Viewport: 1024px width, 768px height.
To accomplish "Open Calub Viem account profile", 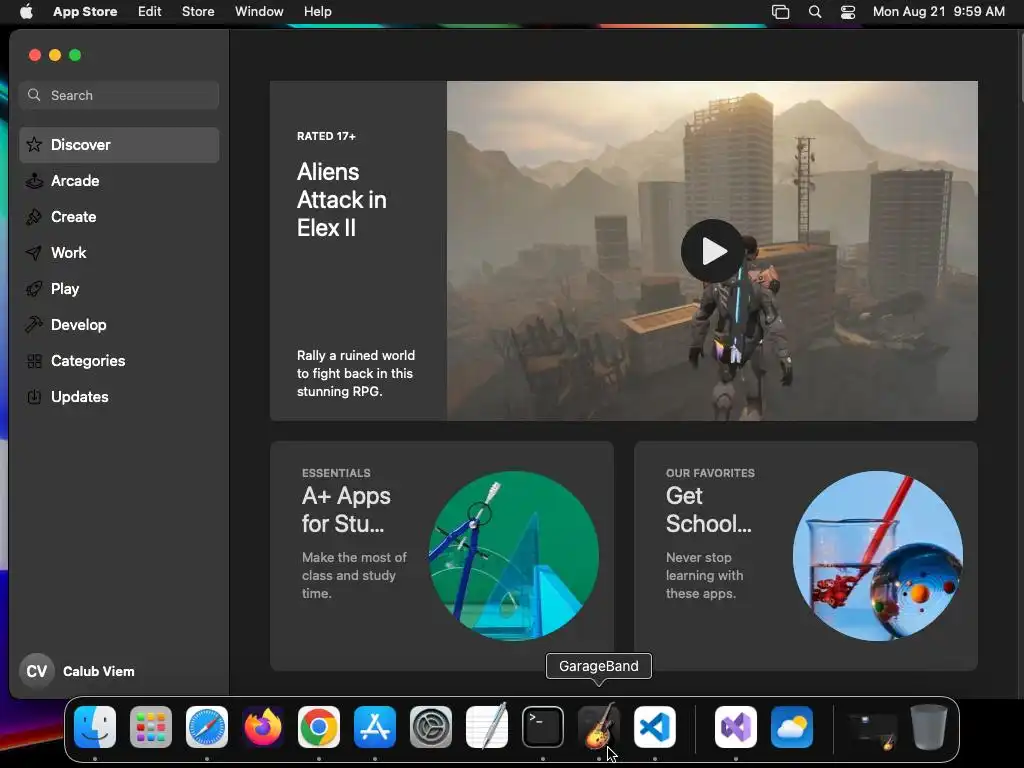I will point(77,671).
